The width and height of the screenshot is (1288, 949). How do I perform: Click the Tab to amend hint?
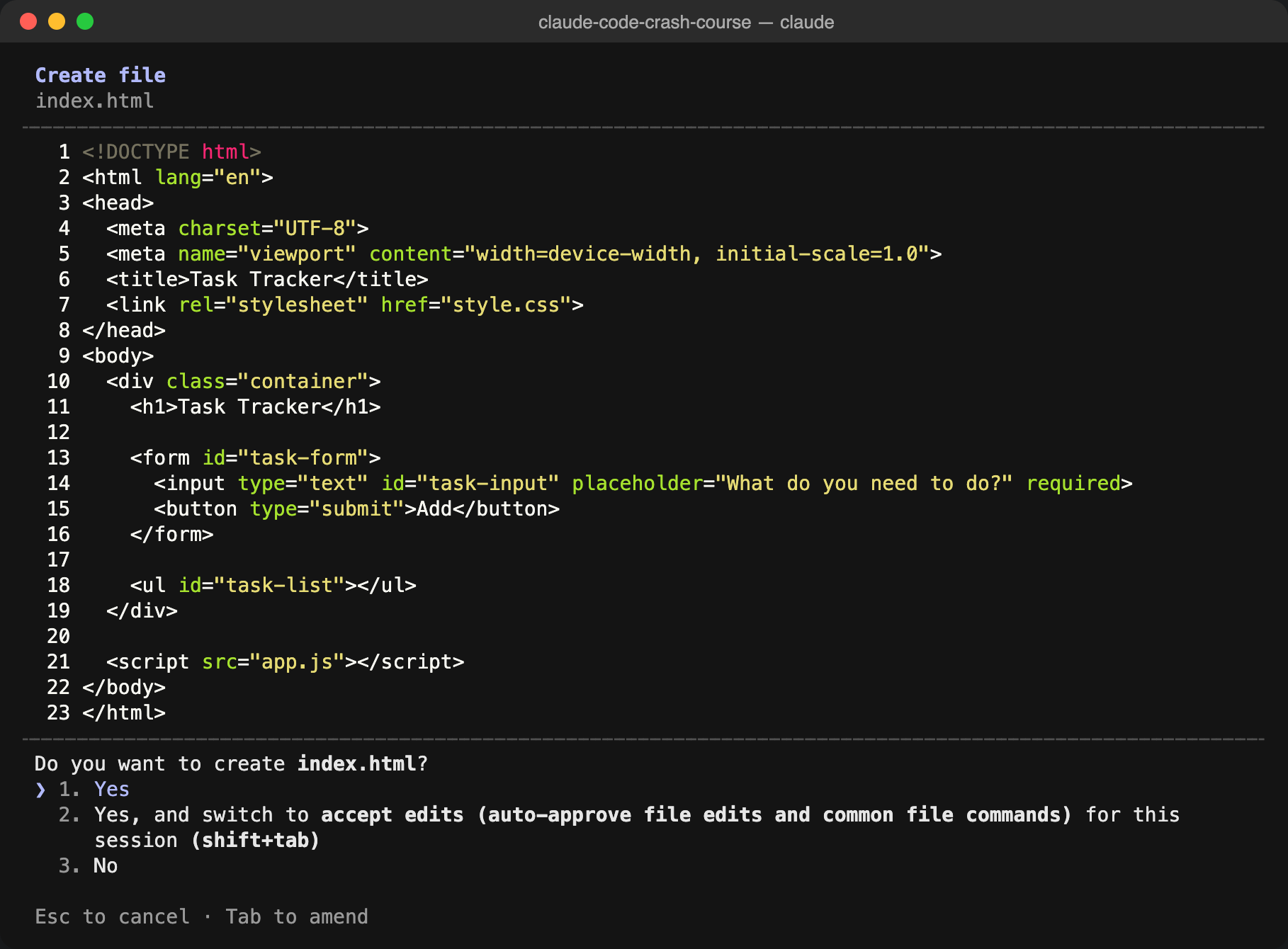[297, 916]
